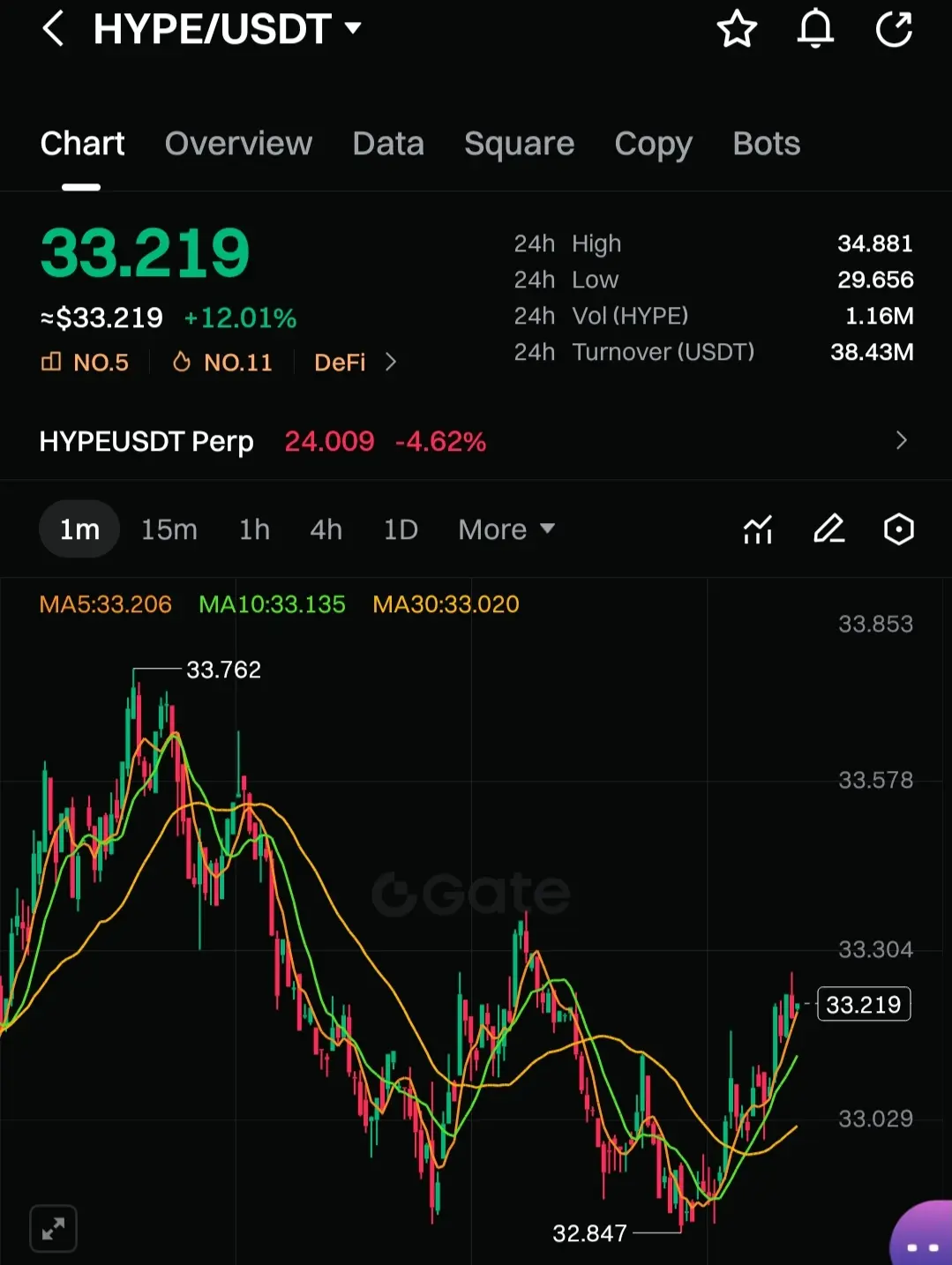Select the 15m timeframe
952x1265 pixels.
pos(169,529)
